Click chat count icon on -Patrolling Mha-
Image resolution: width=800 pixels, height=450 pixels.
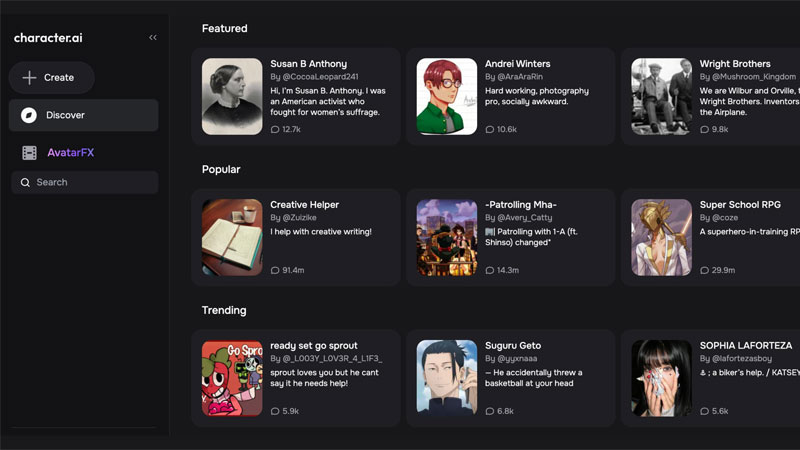tap(490, 270)
